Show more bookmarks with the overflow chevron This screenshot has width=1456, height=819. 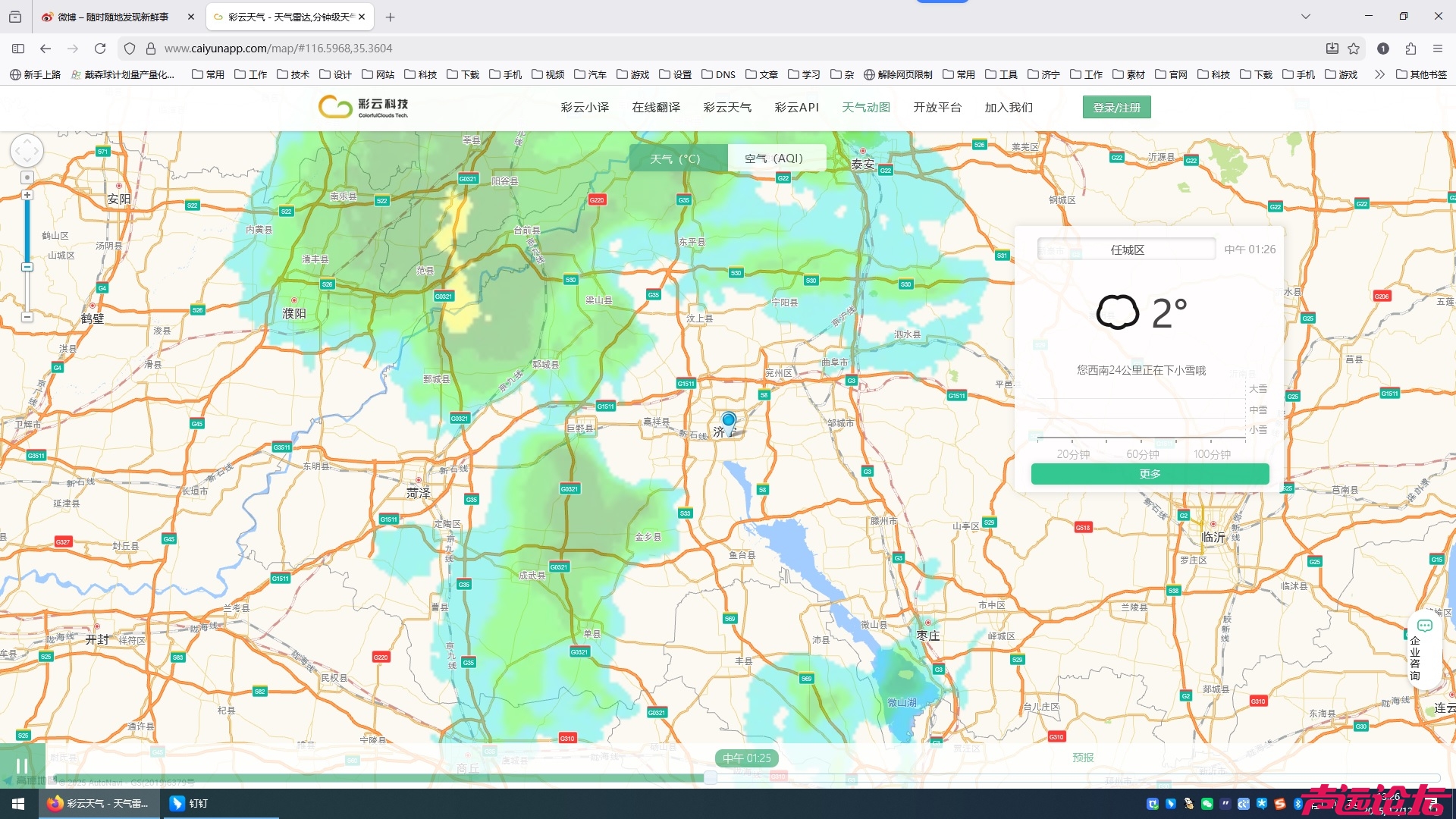coord(1379,74)
